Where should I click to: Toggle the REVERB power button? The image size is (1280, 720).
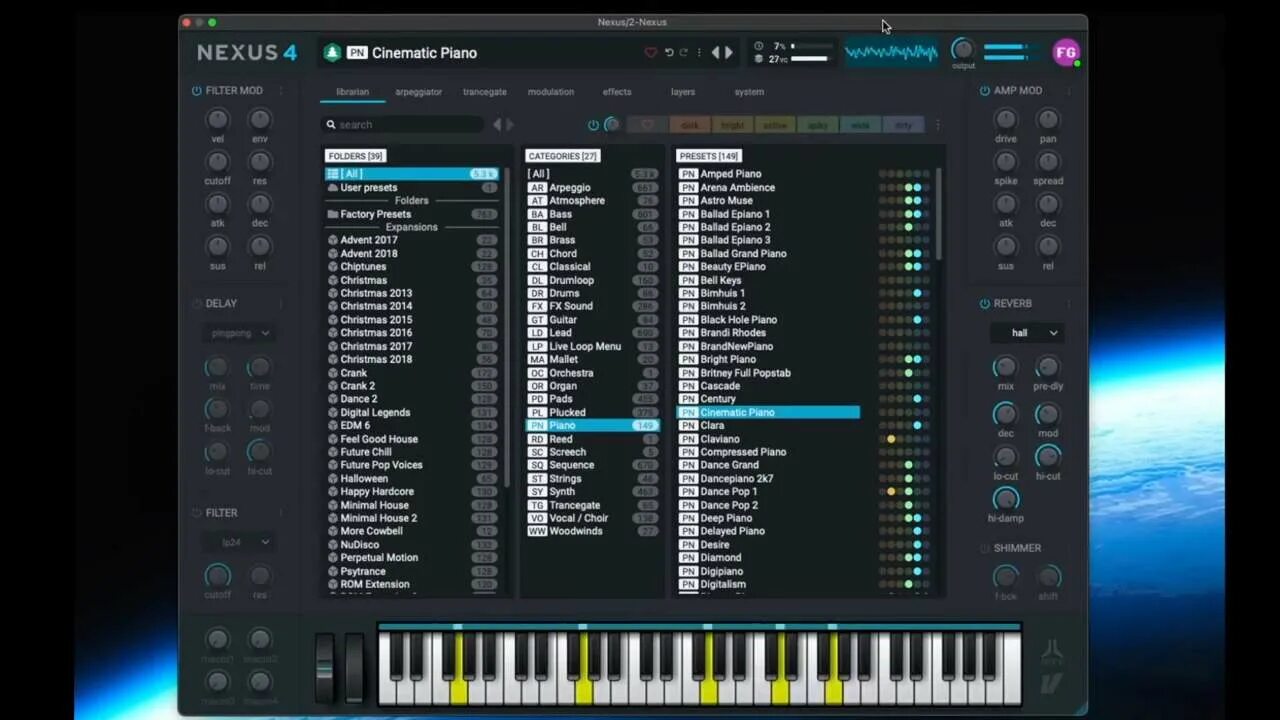click(x=985, y=304)
